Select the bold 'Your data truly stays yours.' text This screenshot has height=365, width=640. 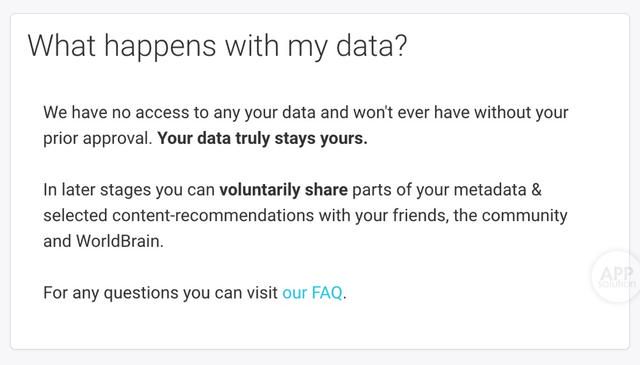pos(262,138)
